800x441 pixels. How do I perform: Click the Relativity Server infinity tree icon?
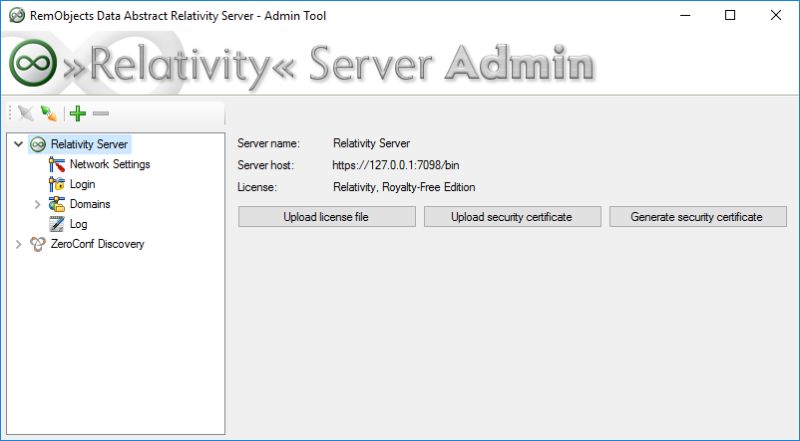point(38,144)
